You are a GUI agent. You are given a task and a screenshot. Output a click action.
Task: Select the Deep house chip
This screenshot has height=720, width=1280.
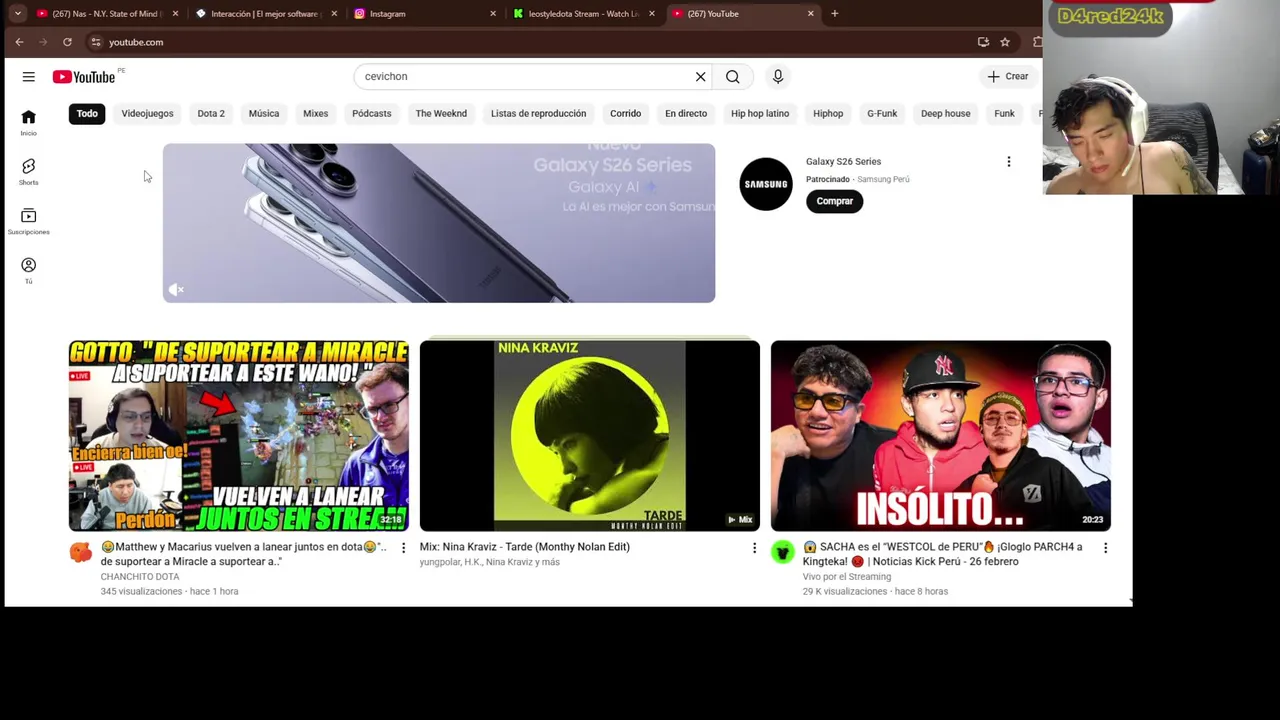click(945, 113)
